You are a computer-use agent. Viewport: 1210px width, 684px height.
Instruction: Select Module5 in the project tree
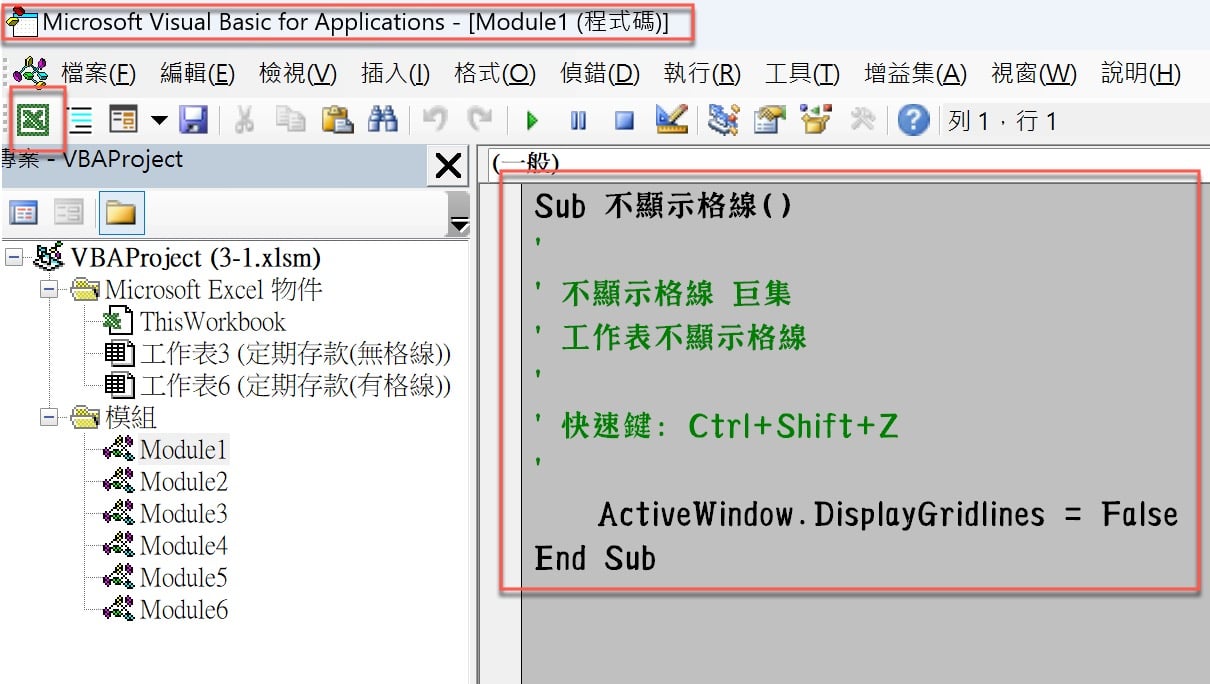point(184,578)
